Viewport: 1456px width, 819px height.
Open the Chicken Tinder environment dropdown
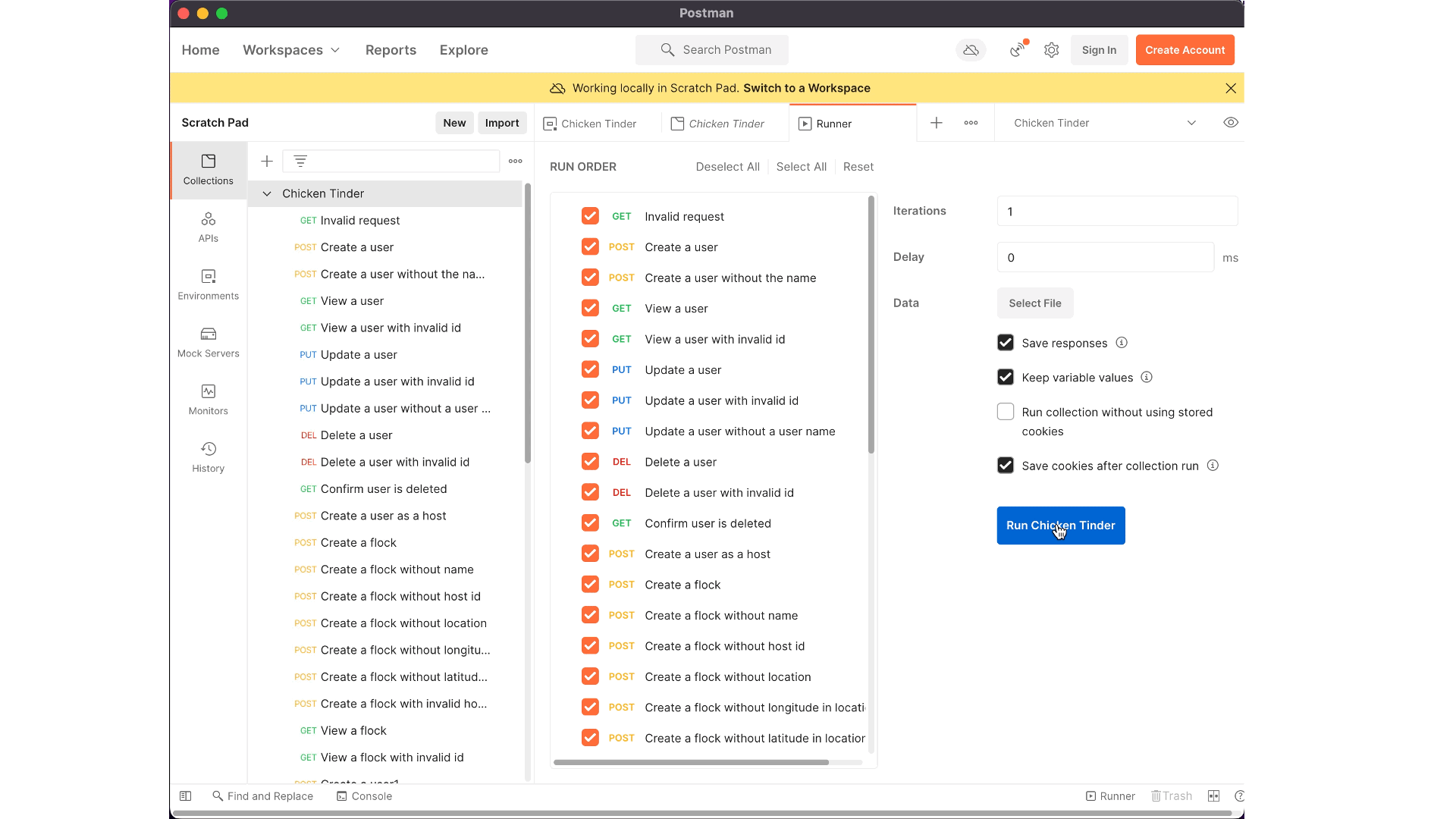[x=1105, y=123]
